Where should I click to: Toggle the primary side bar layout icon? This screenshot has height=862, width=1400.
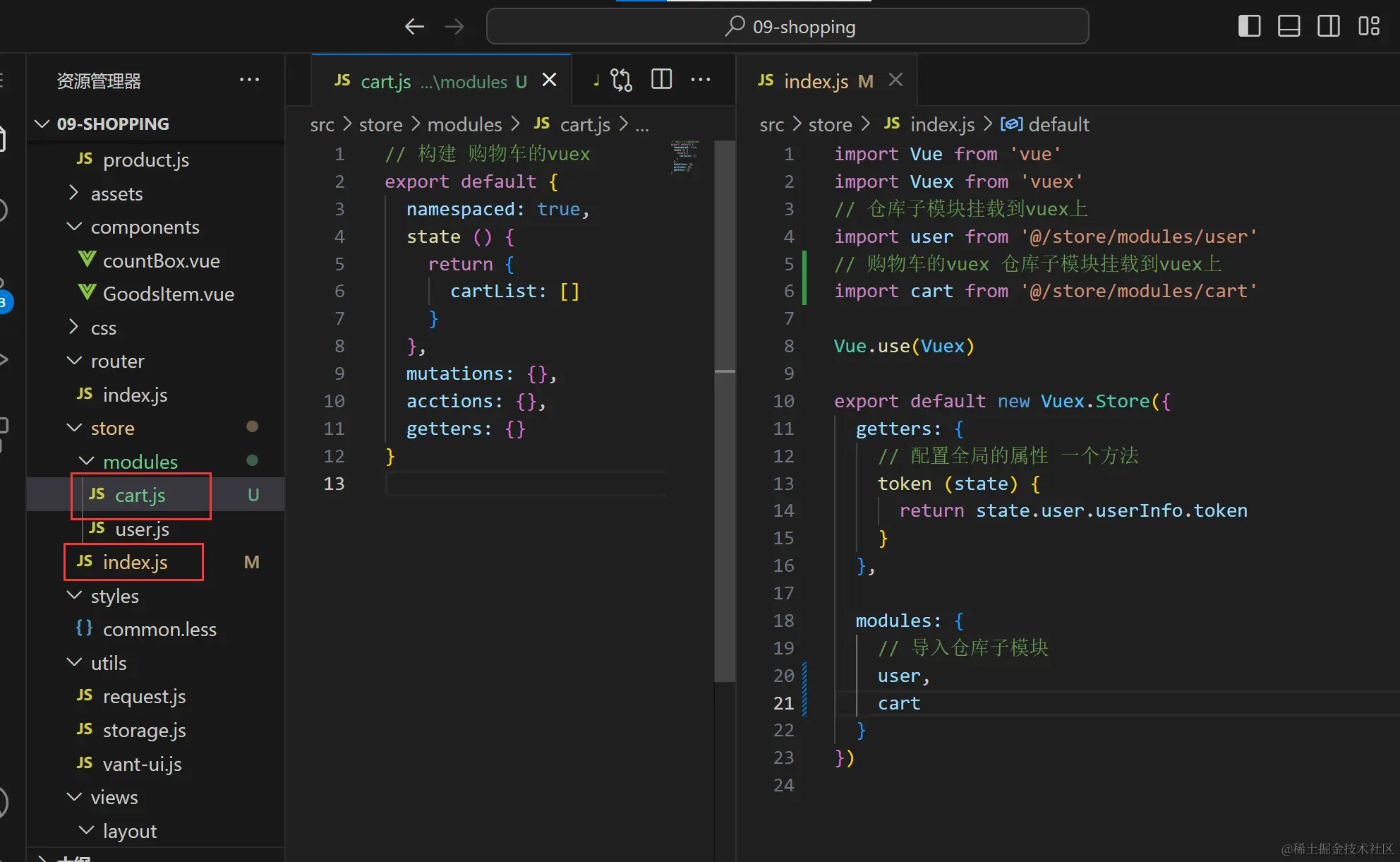pyautogui.click(x=1249, y=26)
